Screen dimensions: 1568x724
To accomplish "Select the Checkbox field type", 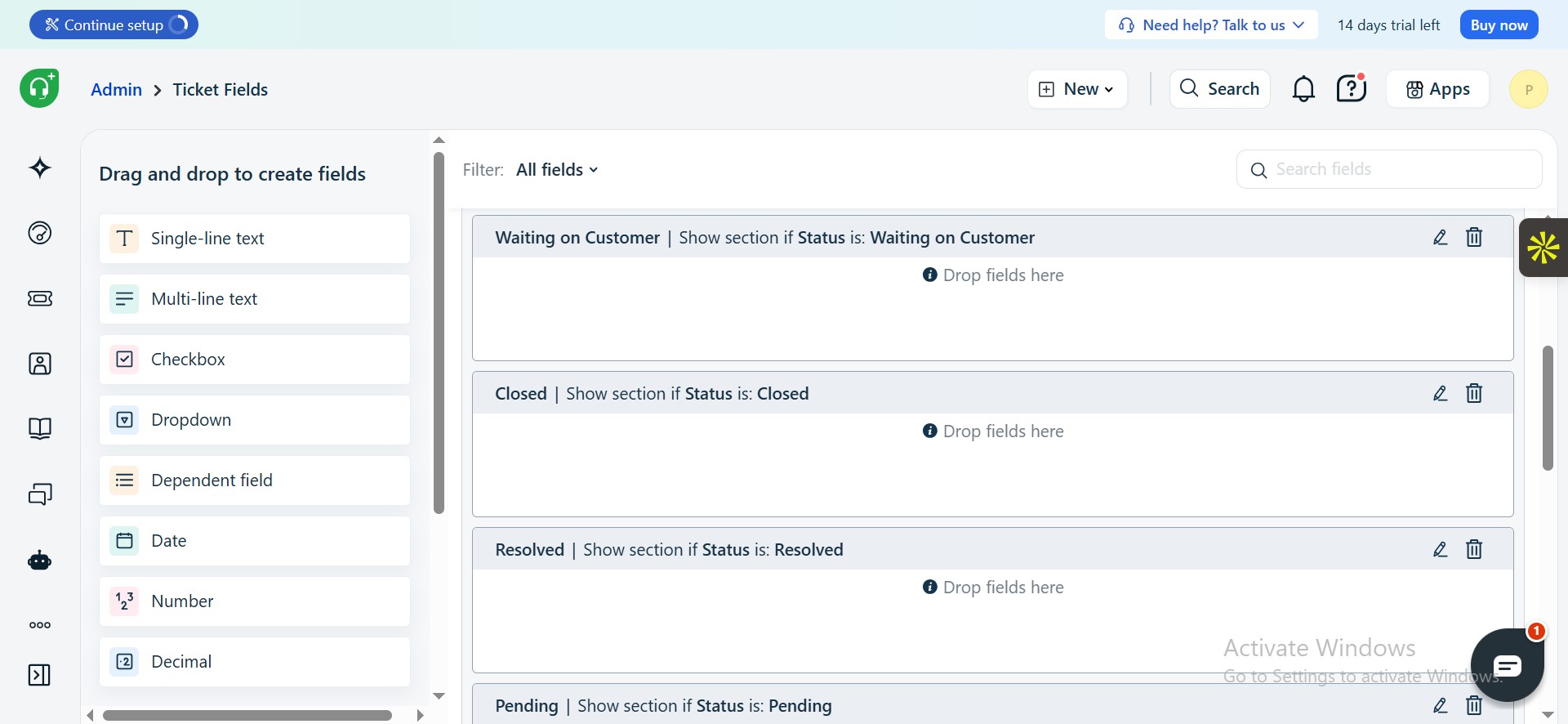I will coord(255,360).
